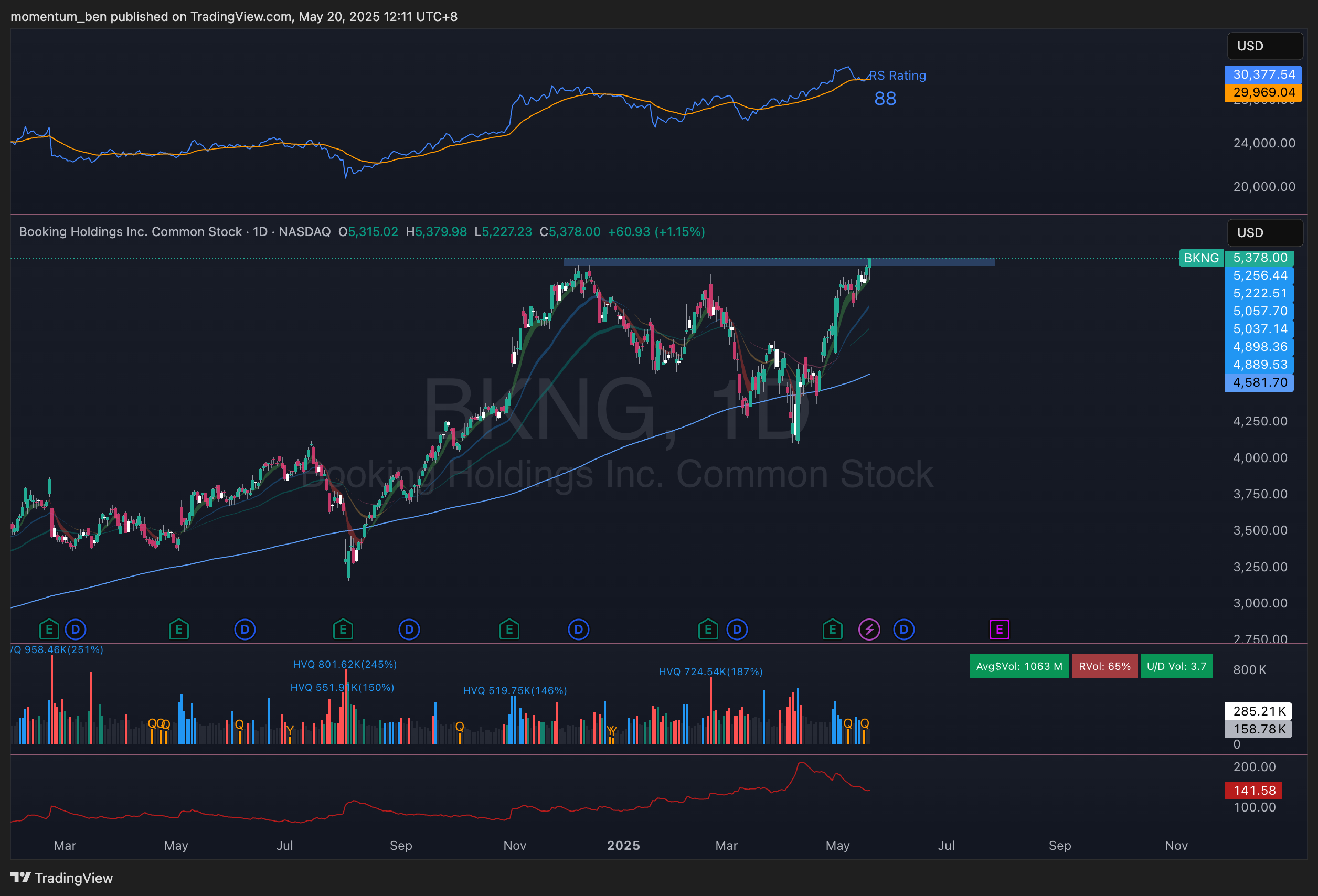Click the red 141.58 indicator value label
The height and width of the screenshot is (896, 1318).
click(x=1253, y=791)
